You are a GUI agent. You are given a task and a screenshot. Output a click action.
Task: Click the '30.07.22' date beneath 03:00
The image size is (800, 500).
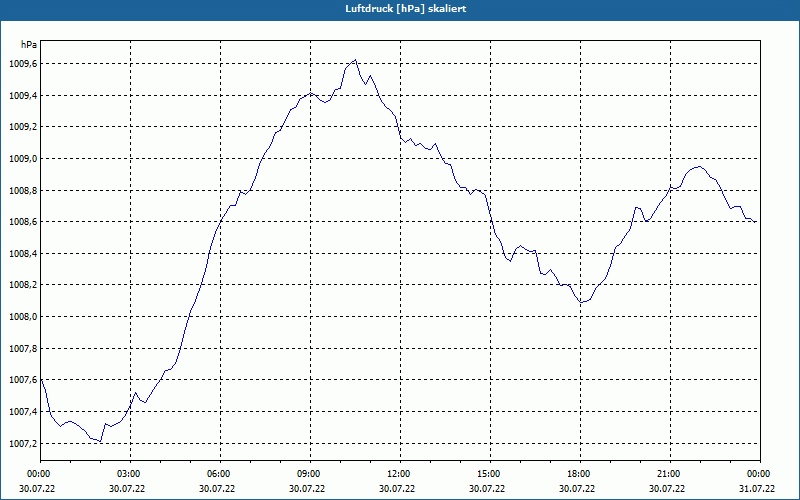(x=127, y=488)
